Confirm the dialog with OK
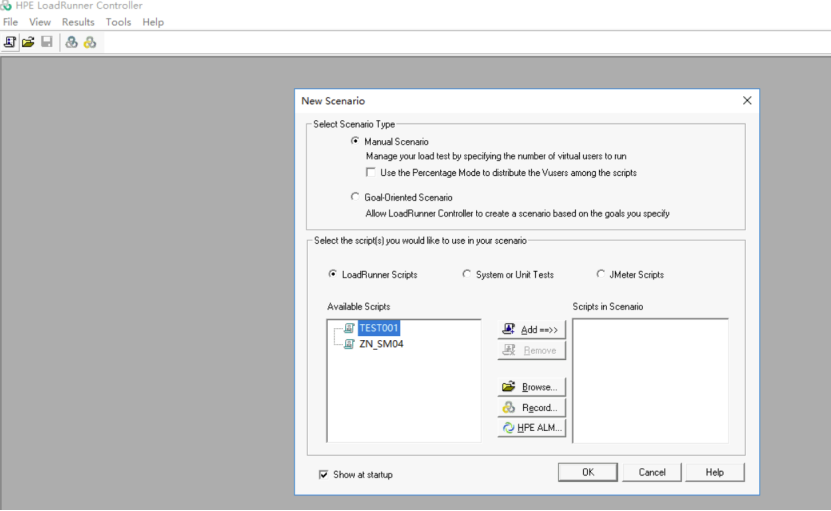Screen dimensions: 831x511 [588, 472]
